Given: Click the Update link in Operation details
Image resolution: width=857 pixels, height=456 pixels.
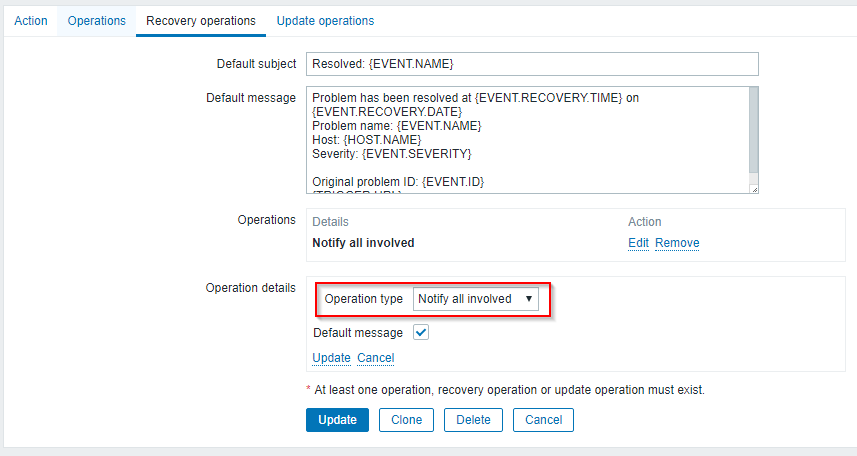Looking at the screenshot, I should coord(331,358).
